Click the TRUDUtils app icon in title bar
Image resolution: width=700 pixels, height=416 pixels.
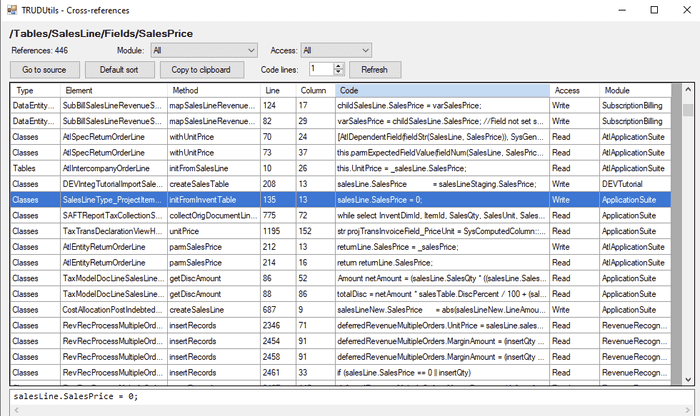(x=12, y=10)
